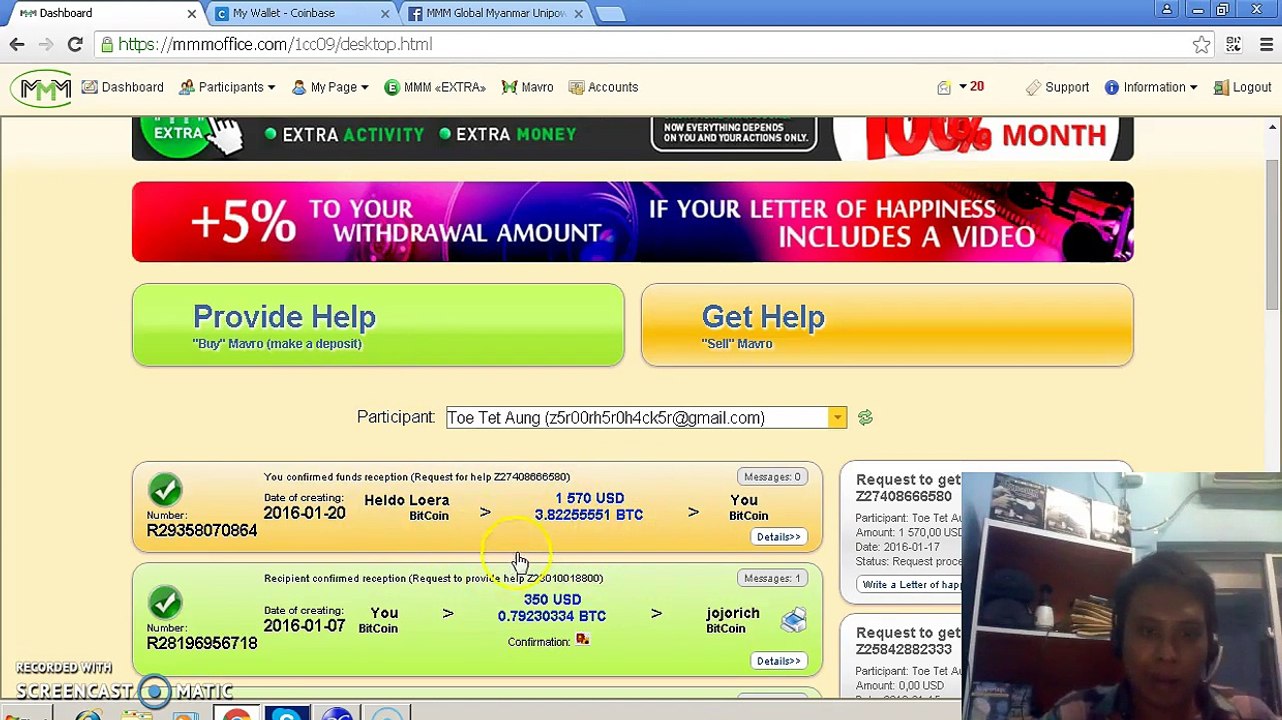Select the text Heldo Loera
The width and height of the screenshot is (1282, 720).
click(406, 500)
